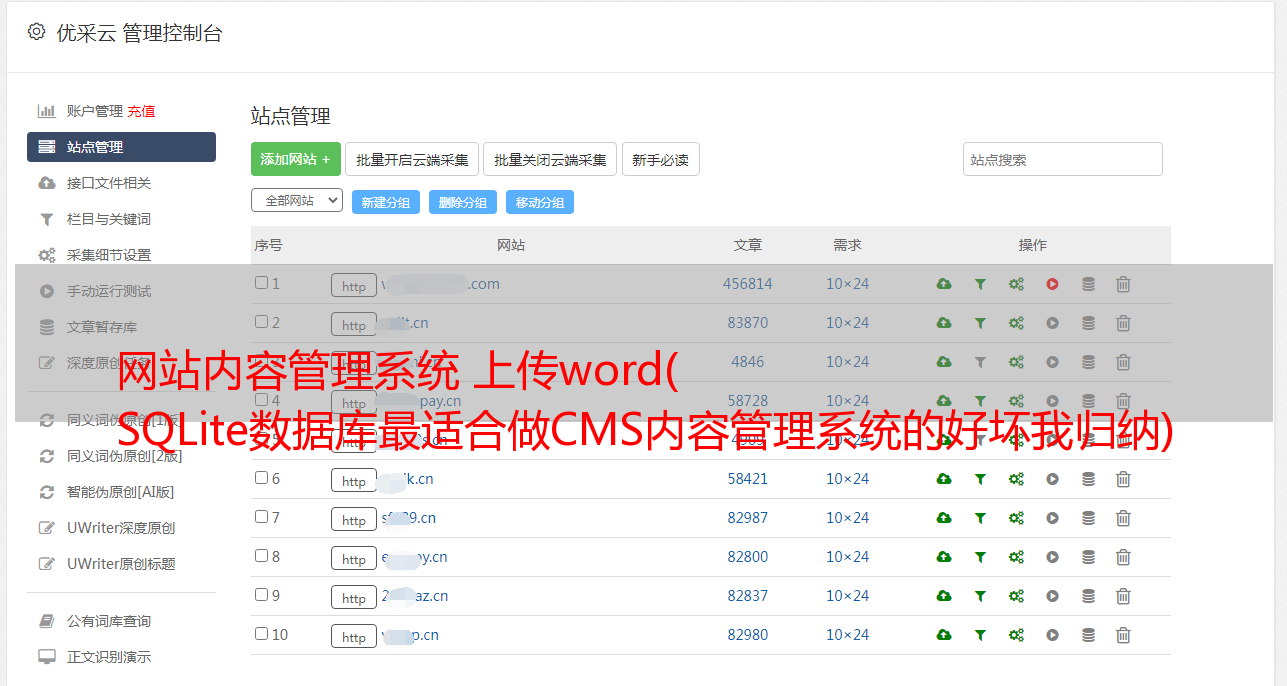Click the upload cloud icon in row 10
Viewport: 1287px width, 686px height.
pos(944,635)
